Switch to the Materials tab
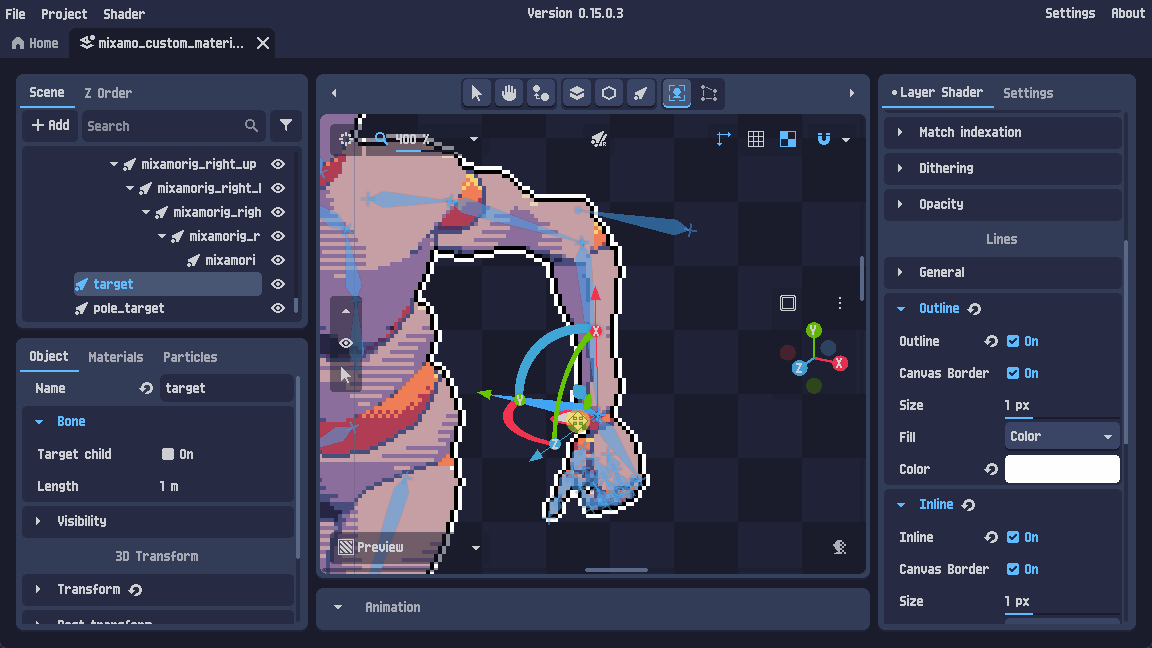Screen dimensions: 1152x648 click(115, 357)
